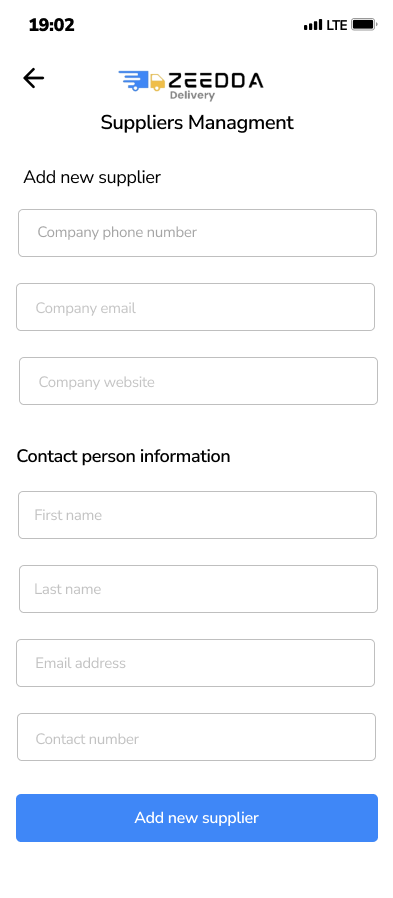Viewport: 393px width, 898px height.
Task: Focus the First name field
Action: click(x=198, y=515)
